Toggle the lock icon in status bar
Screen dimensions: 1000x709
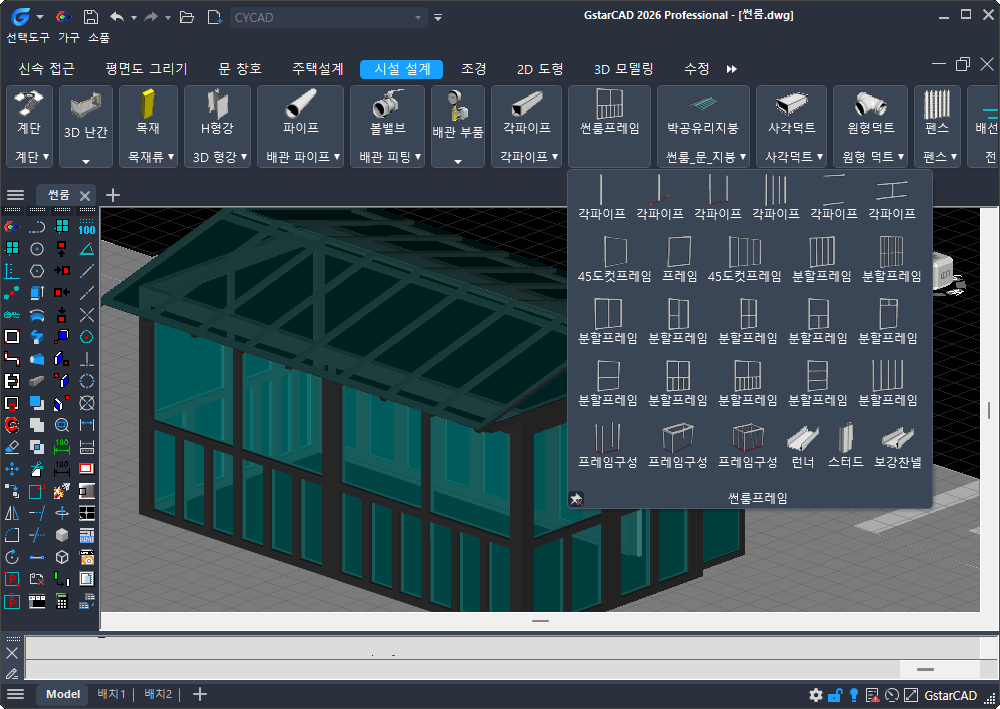tap(834, 695)
